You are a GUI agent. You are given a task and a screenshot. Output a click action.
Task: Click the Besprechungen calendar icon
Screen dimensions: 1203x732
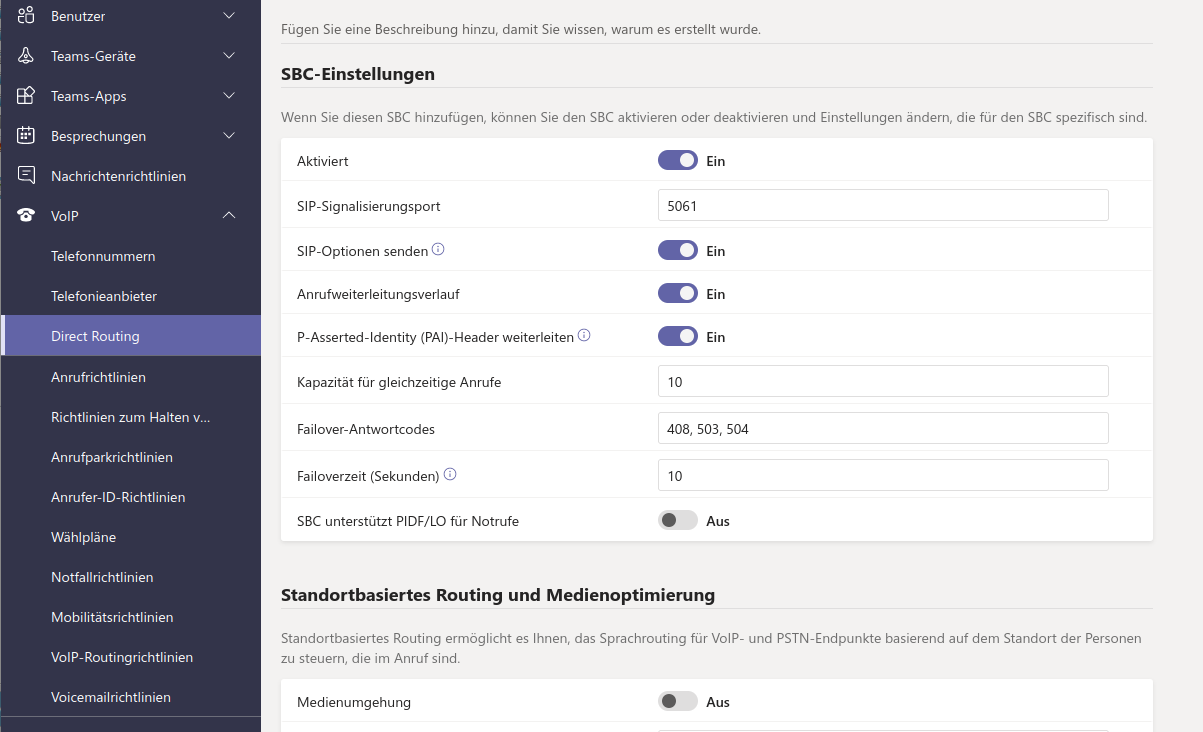(x=26, y=136)
